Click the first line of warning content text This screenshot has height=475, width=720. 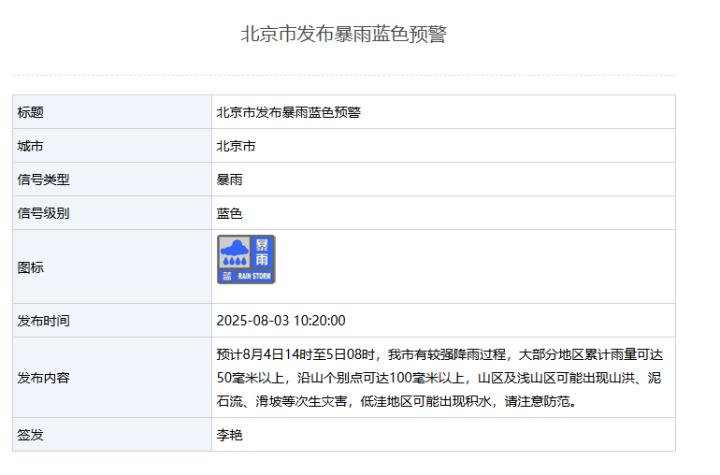point(440,355)
